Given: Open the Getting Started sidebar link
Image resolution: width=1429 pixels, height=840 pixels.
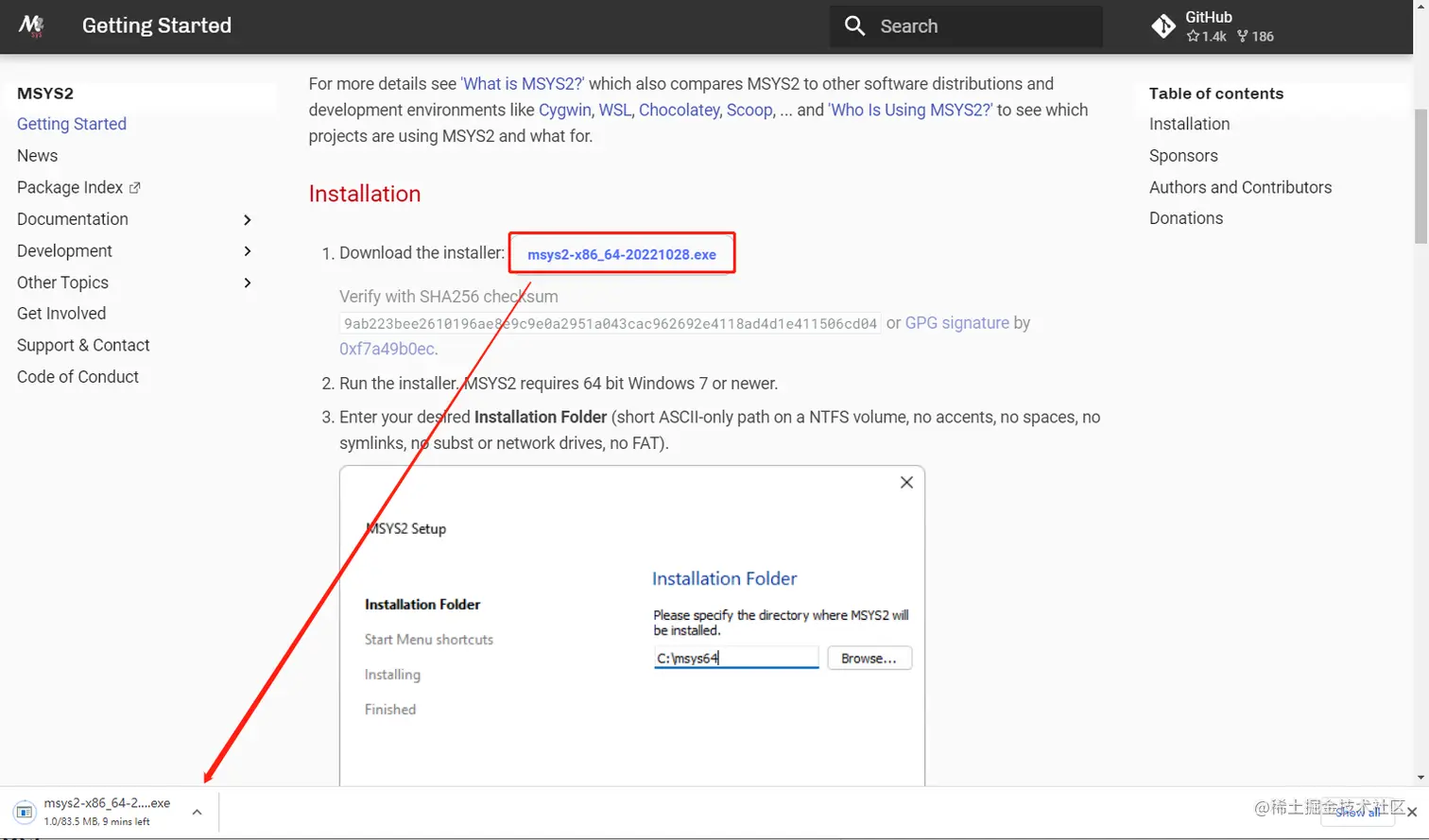Looking at the screenshot, I should coord(72,124).
